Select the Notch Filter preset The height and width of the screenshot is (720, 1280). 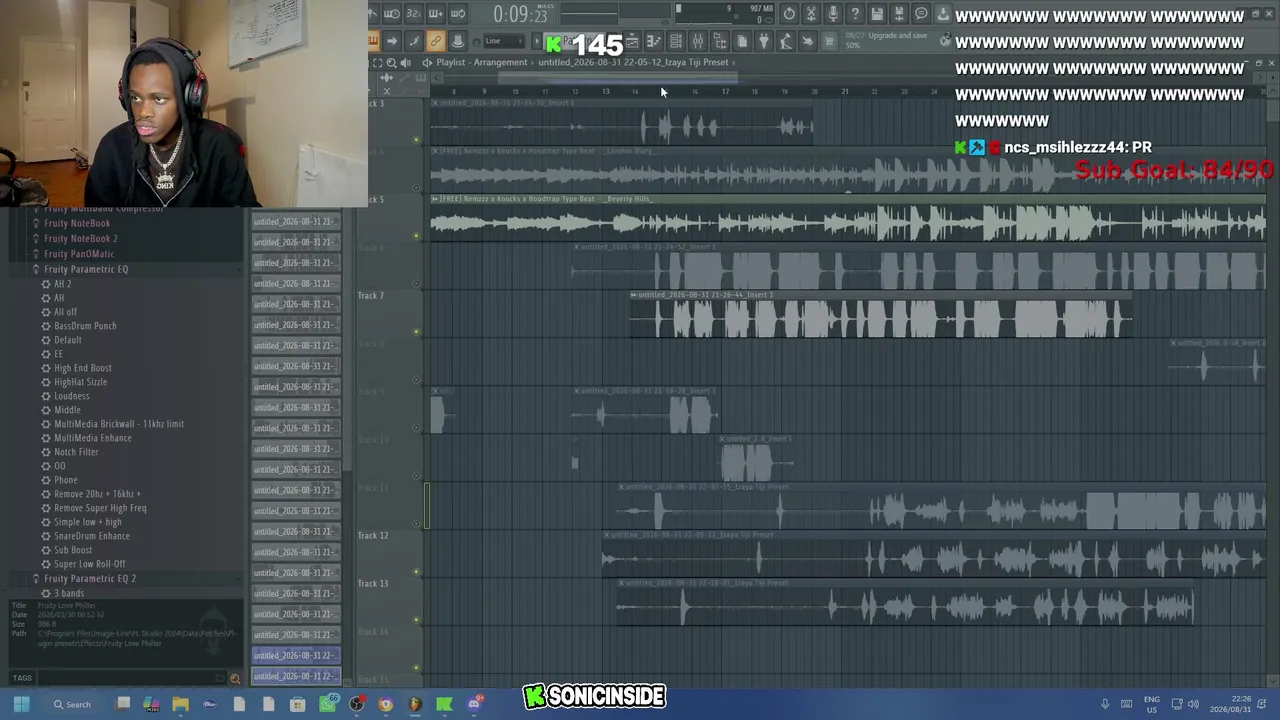coord(76,452)
